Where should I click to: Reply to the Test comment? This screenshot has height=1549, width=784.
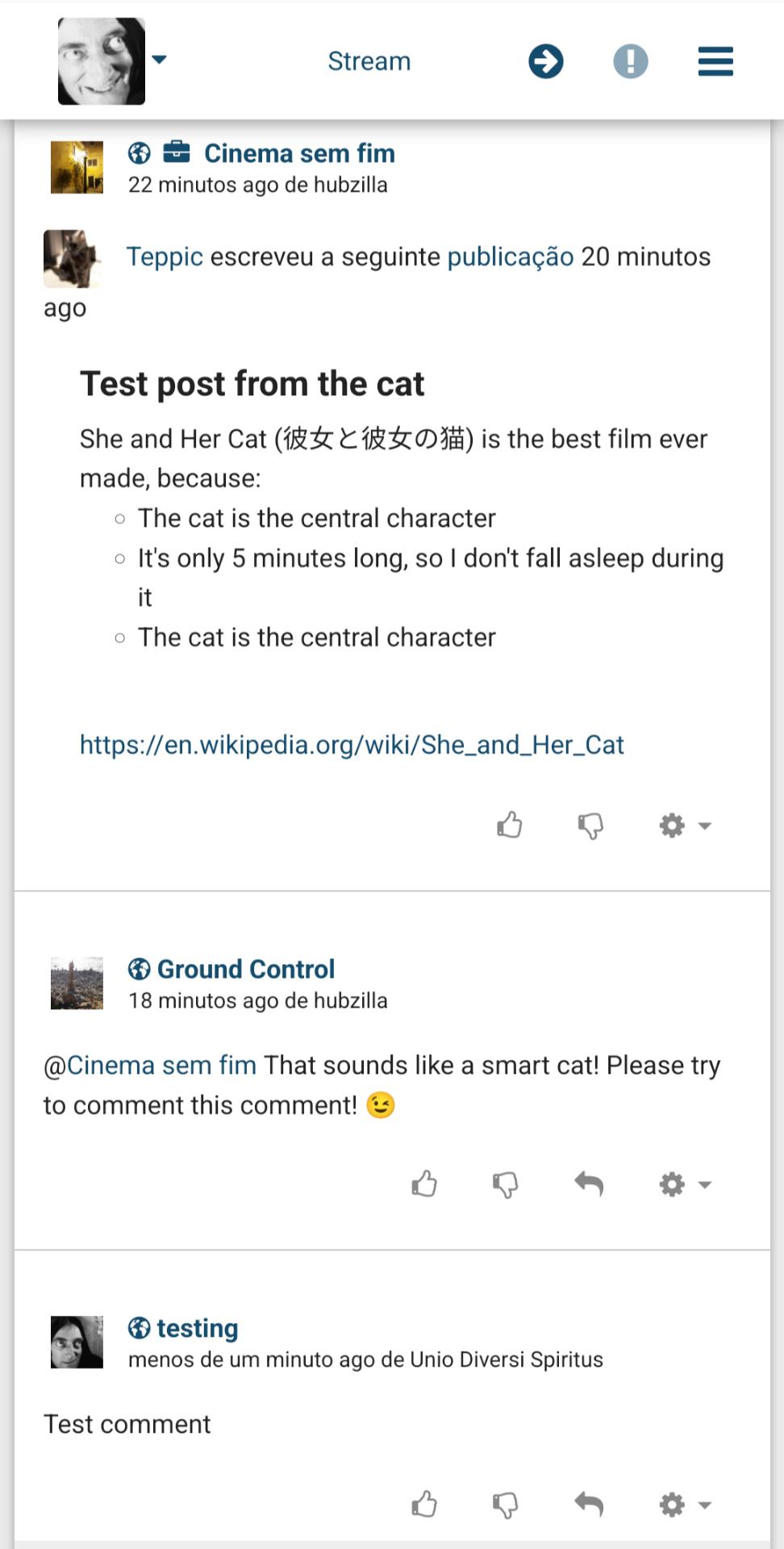(589, 1504)
